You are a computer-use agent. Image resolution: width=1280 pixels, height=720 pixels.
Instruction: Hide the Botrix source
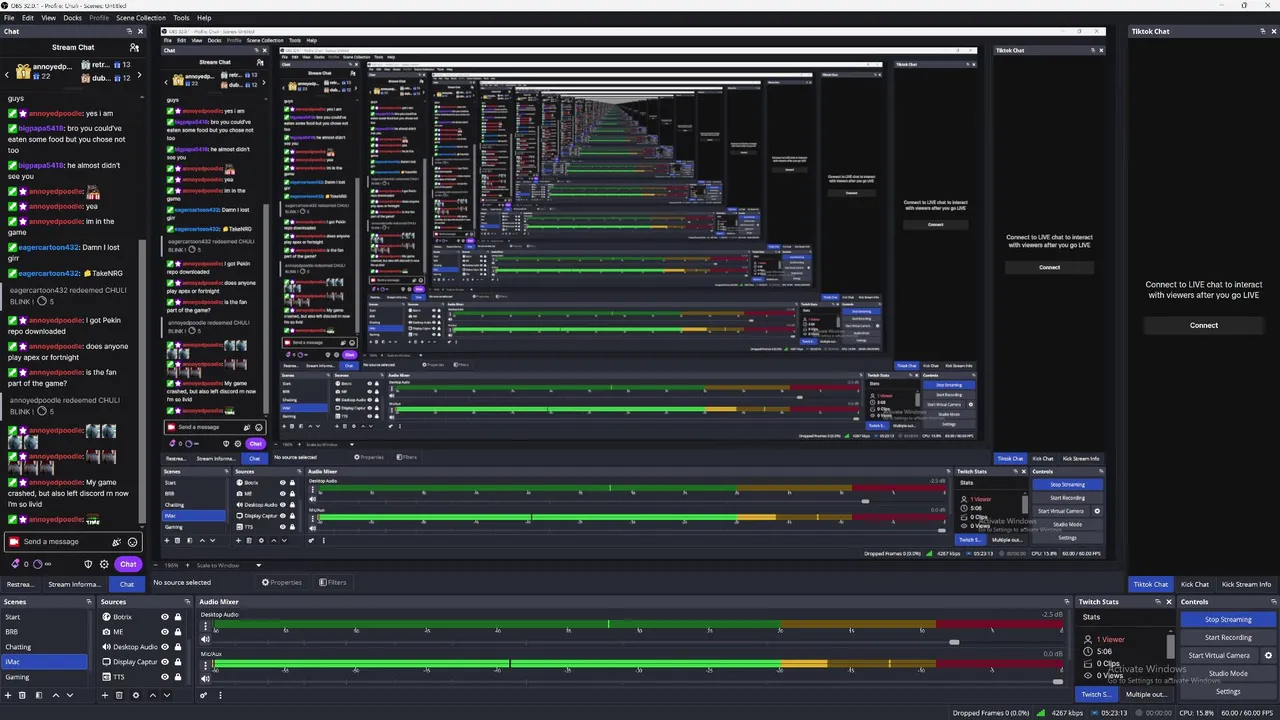click(x=165, y=617)
